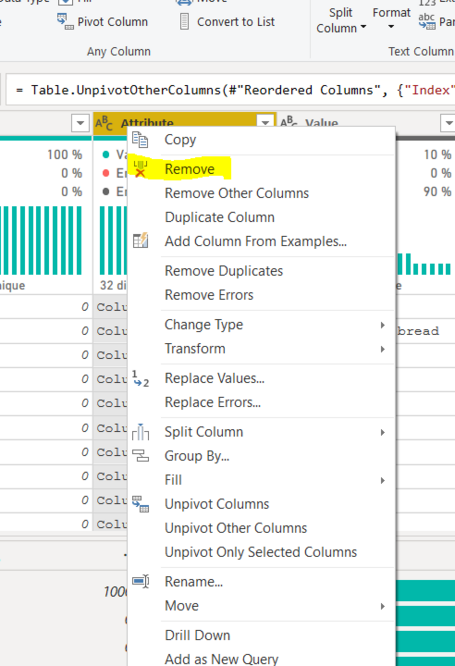
Task: Choose Remove Other Columns
Action: click(x=237, y=193)
